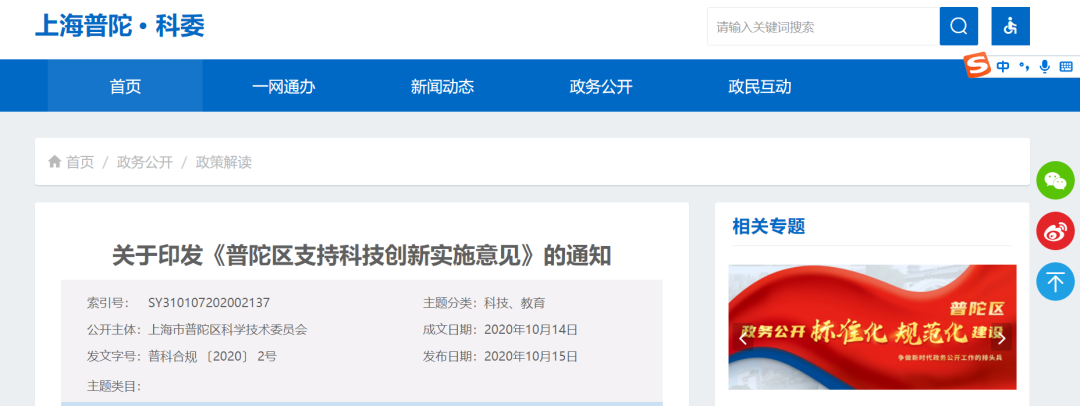Click the Sogou input method S logo
Viewport: 1080px width, 406px height.
pyautogui.click(x=977, y=65)
